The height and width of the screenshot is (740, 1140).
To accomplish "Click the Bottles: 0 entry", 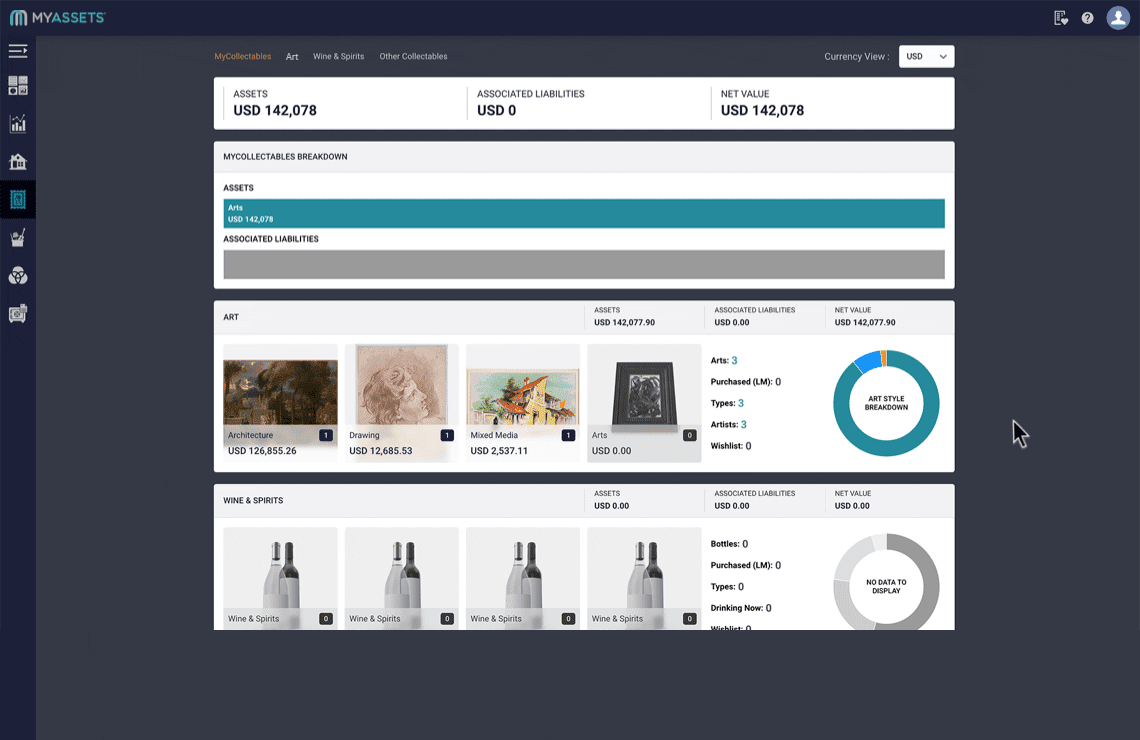I will [x=729, y=544].
